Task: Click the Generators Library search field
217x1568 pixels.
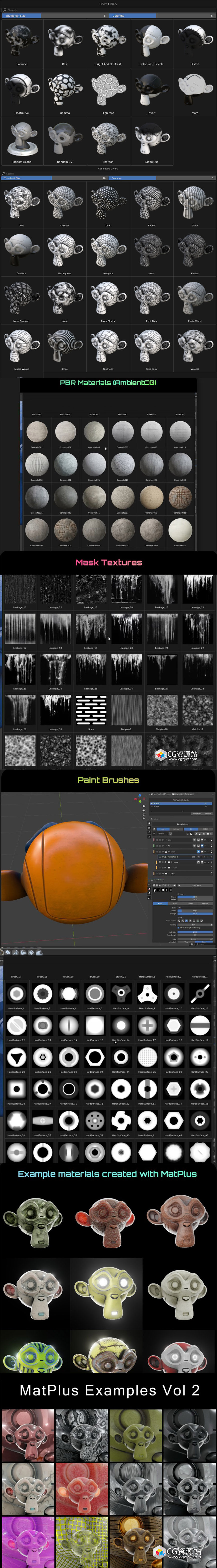Action: click(x=108, y=174)
